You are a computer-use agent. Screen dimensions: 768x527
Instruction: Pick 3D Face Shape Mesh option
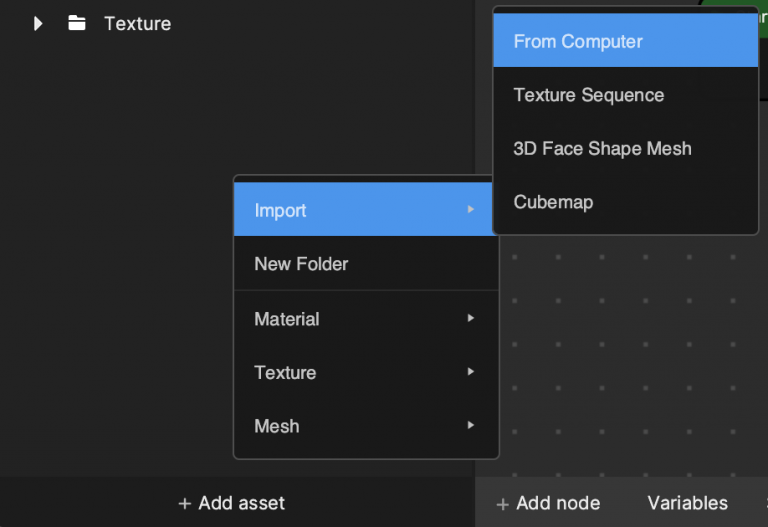pyautogui.click(x=625, y=148)
